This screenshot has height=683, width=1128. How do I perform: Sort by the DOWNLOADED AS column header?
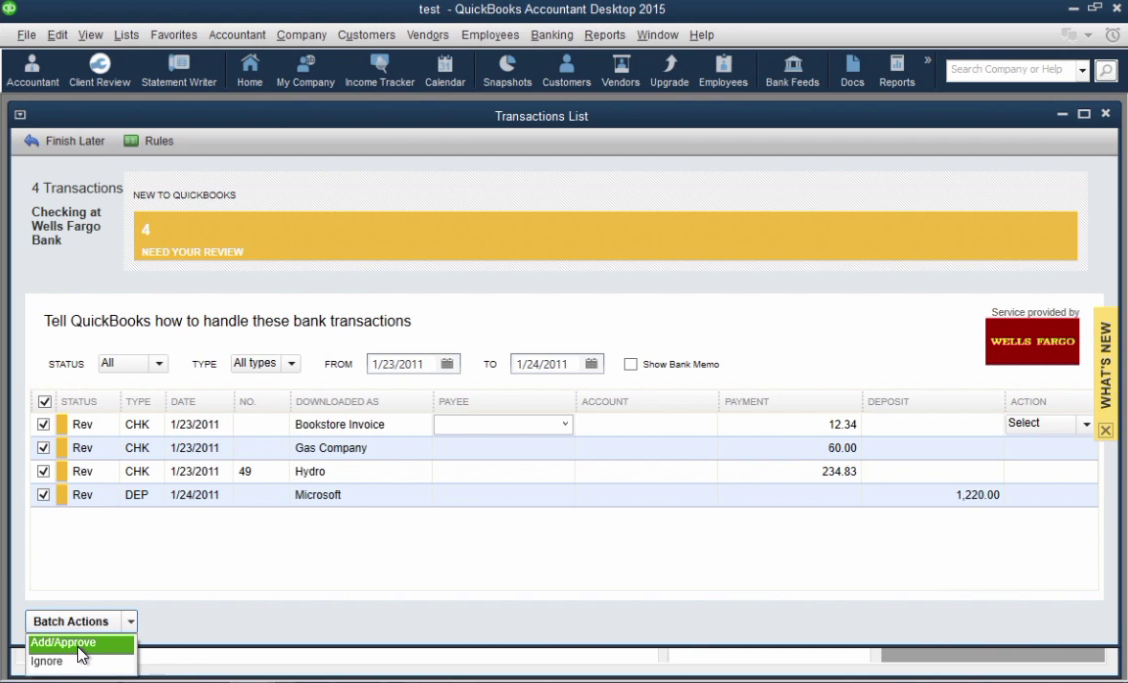point(337,402)
